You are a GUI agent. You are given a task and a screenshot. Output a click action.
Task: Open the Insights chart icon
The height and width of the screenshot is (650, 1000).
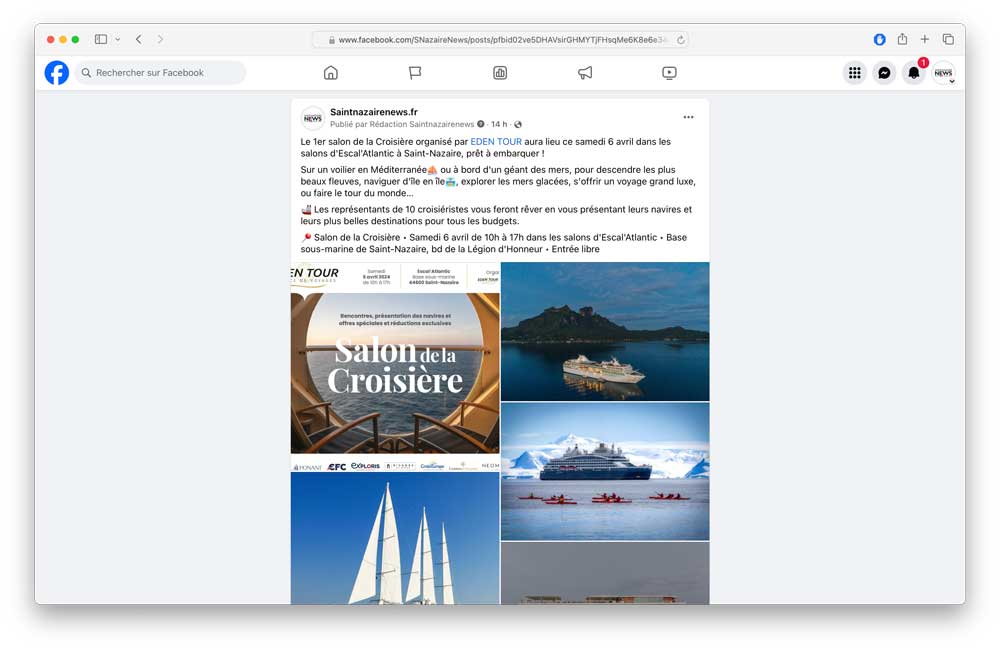[x=500, y=73]
